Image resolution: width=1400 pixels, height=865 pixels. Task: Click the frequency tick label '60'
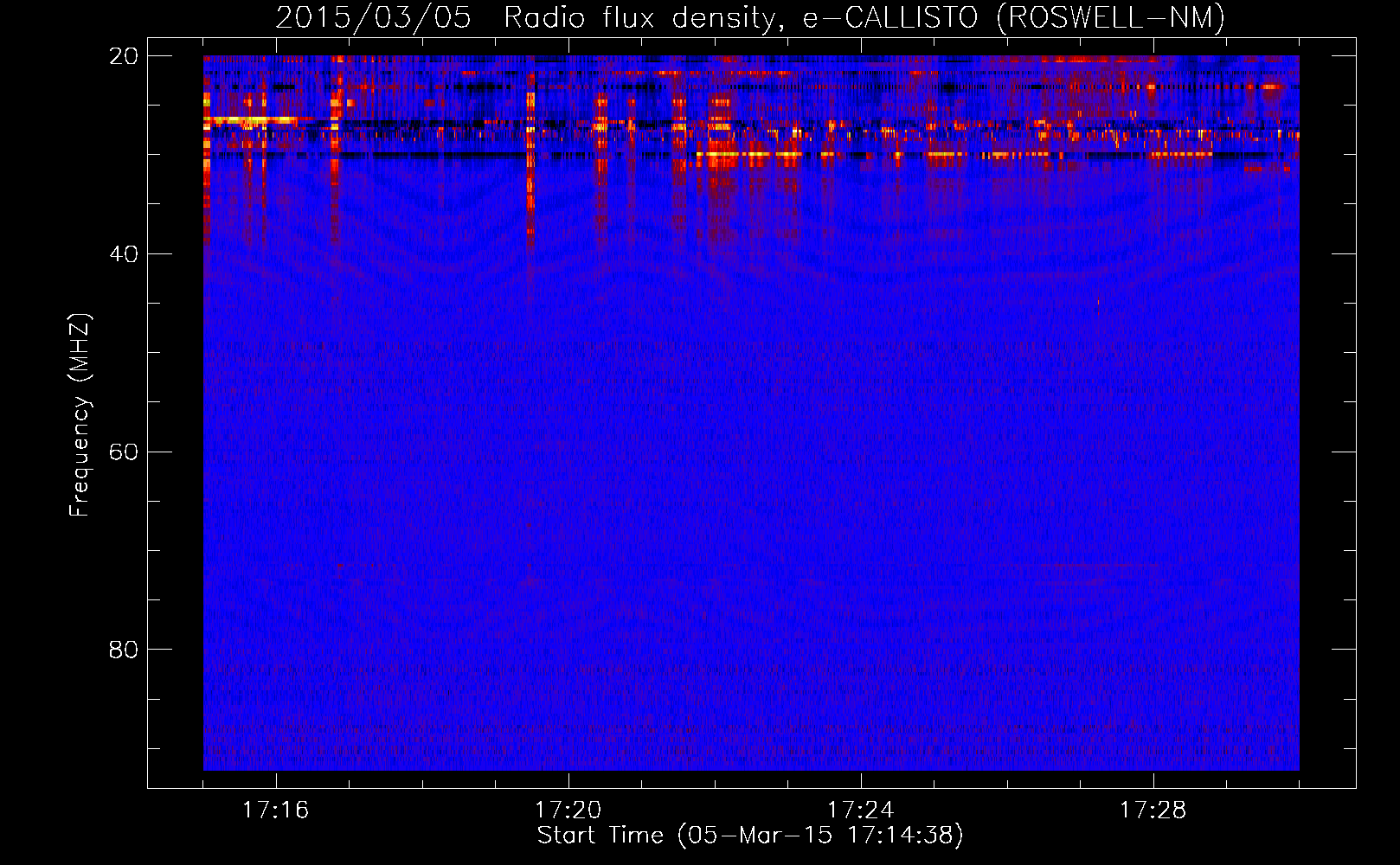[x=124, y=452]
